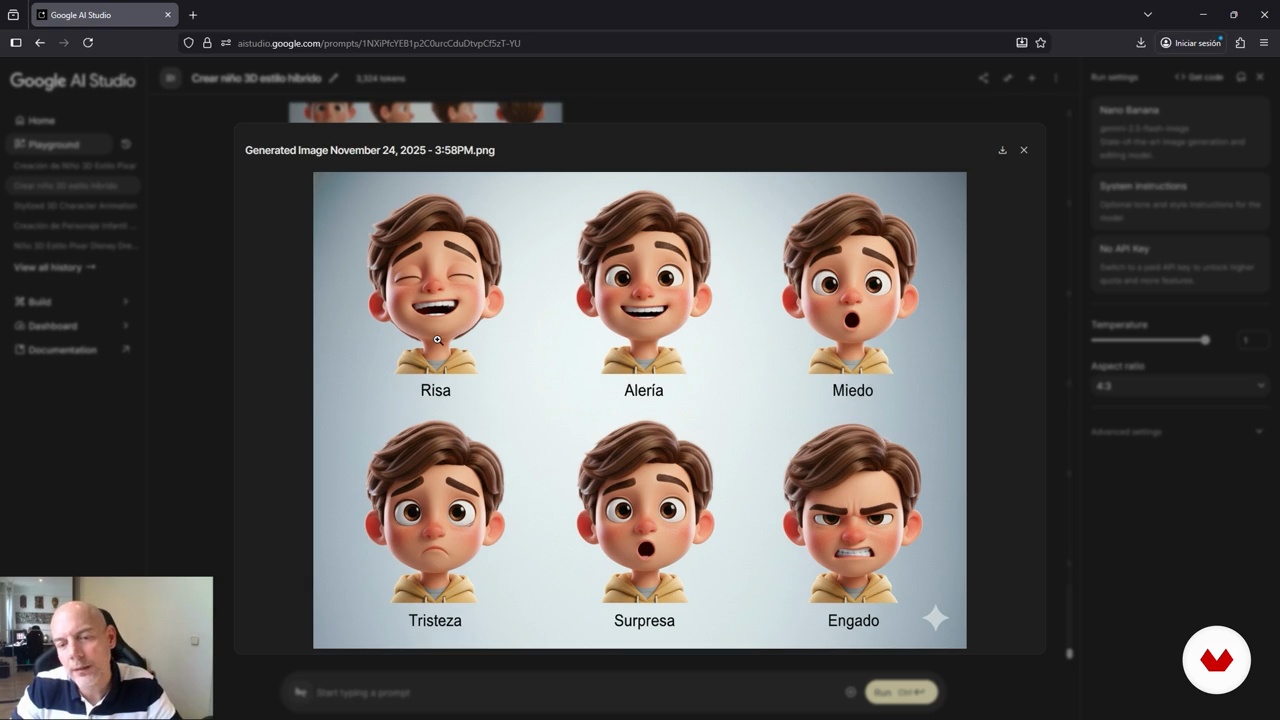Click Iniciar sesión account button

(x=1190, y=43)
